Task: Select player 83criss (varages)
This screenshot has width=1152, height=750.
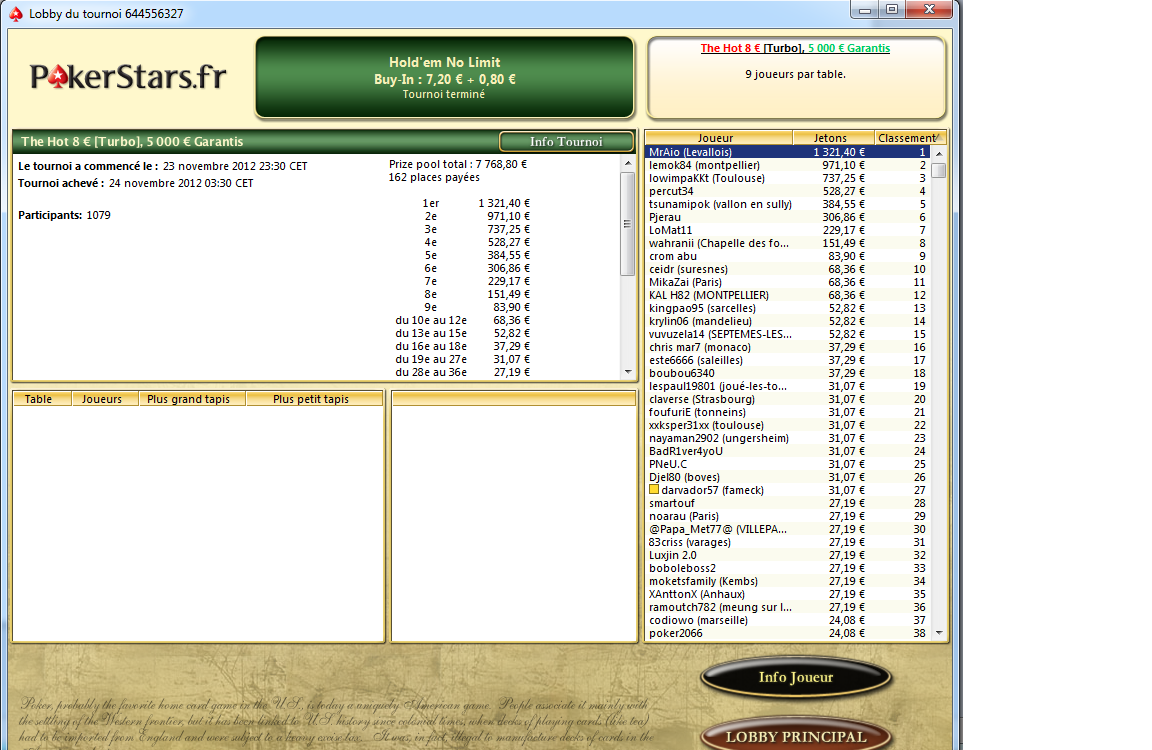Action: tap(787, 542)
